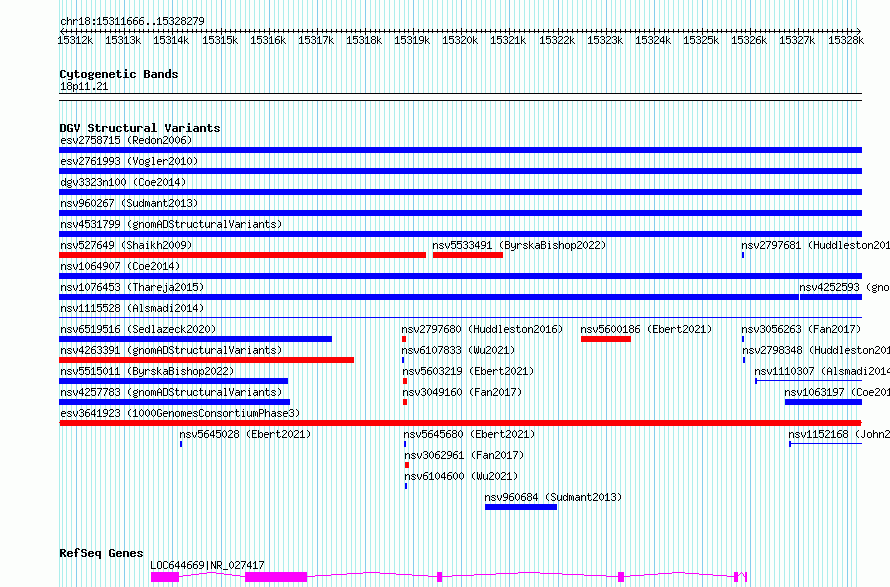Open the LOC644669|NR_027417 gene label

tap(207, 565)
